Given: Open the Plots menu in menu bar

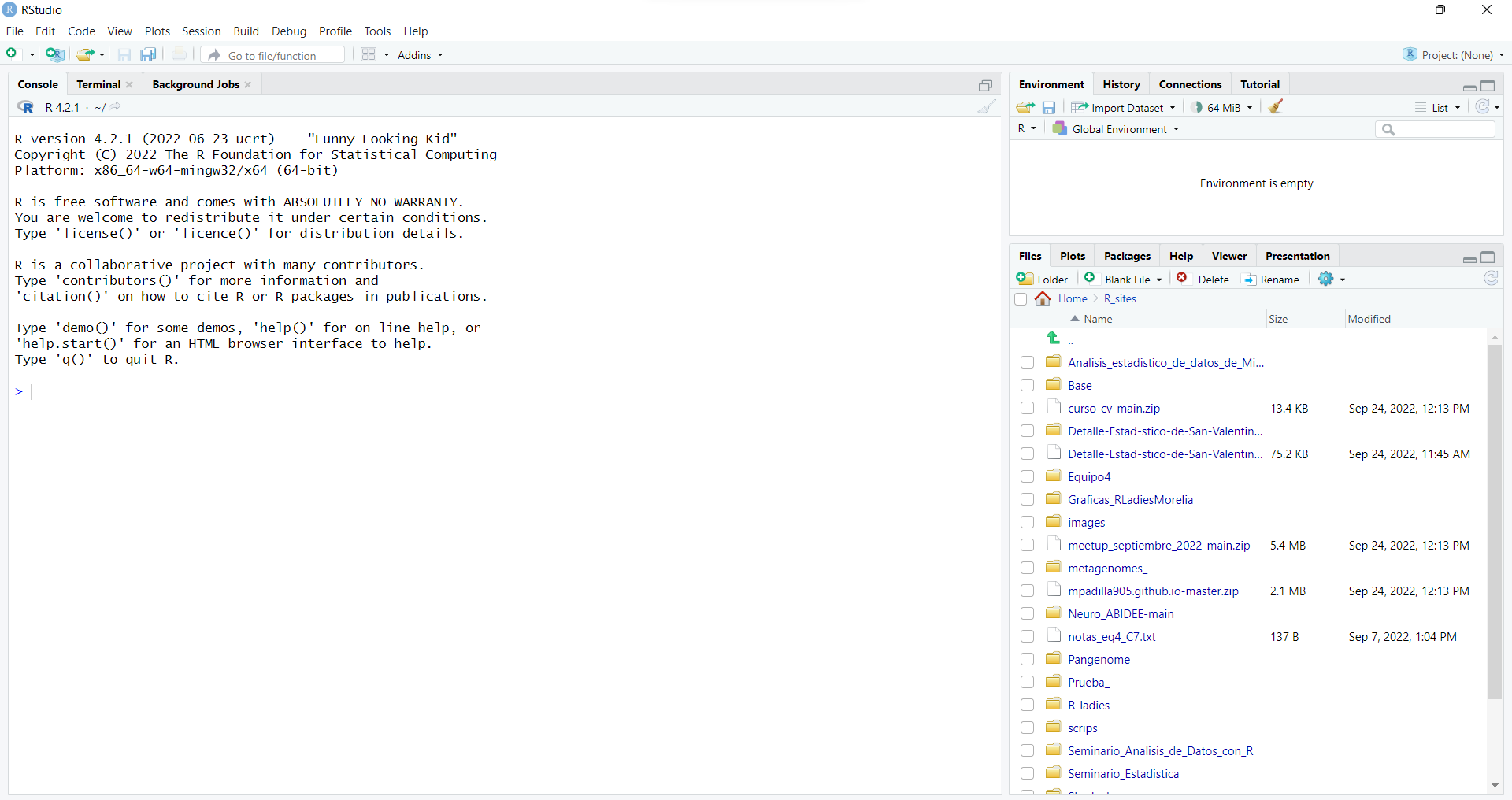Looking at the screenshot, I should point(157,31).
